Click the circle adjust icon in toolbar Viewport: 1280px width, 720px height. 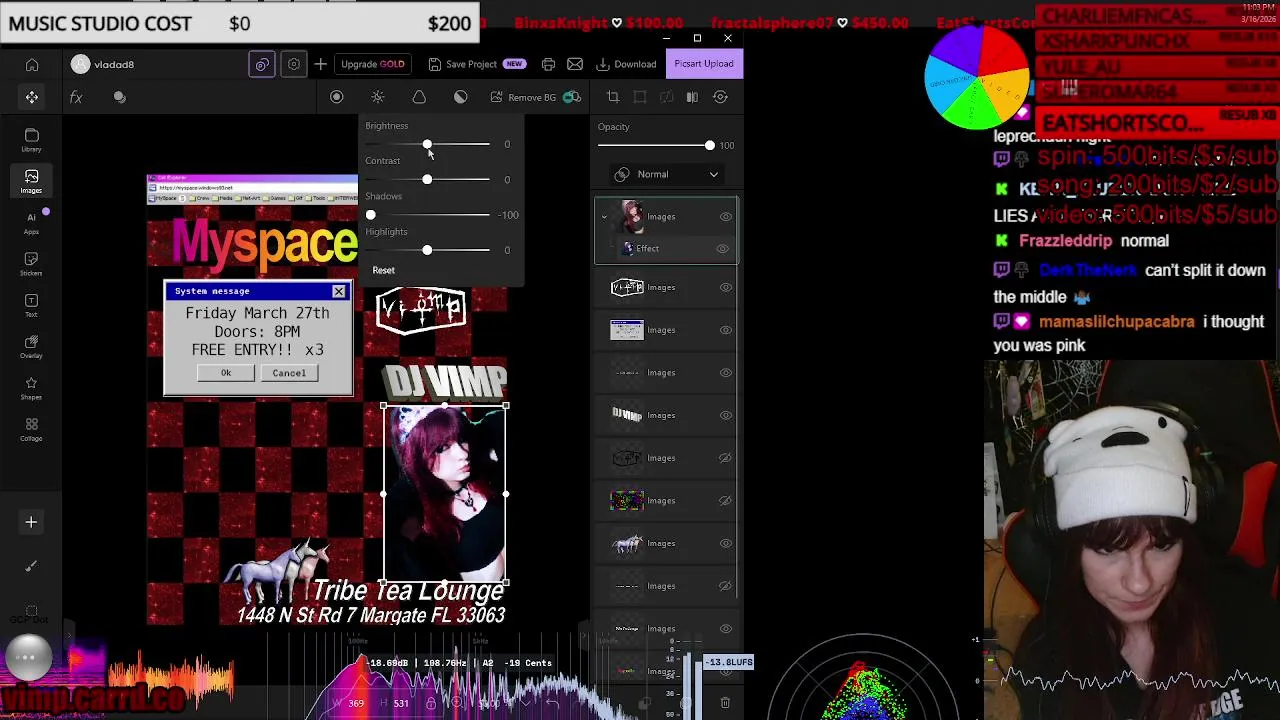(x=337, y=97)
